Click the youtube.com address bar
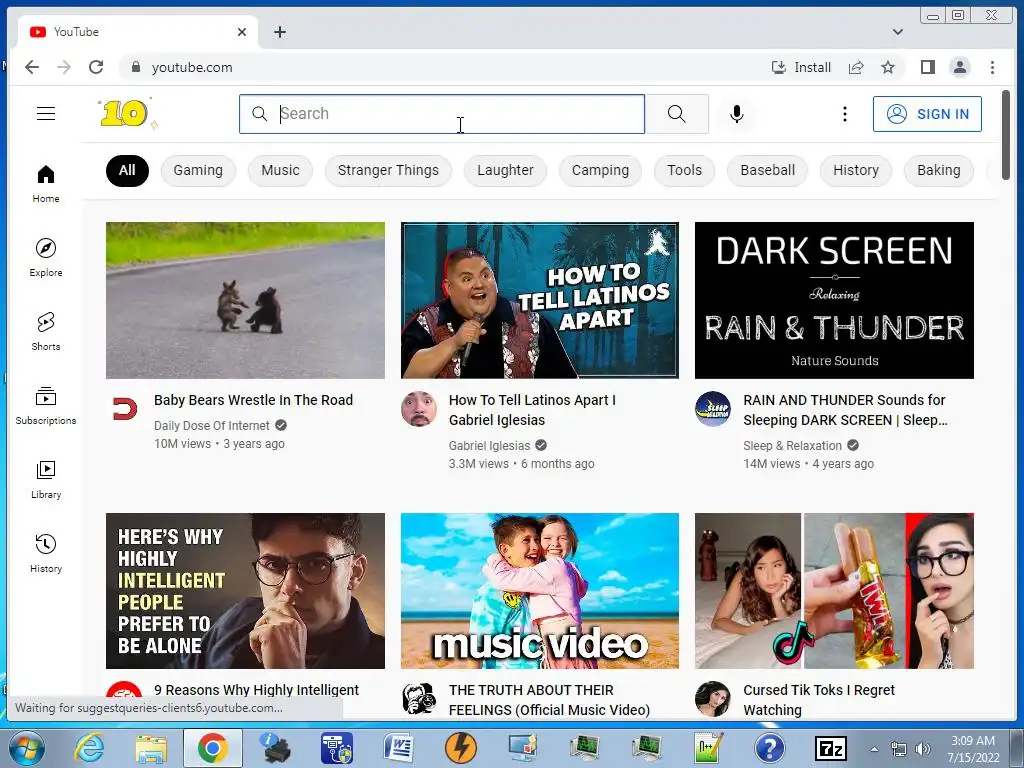The image size is (1024, 768). tap(444, 67)
